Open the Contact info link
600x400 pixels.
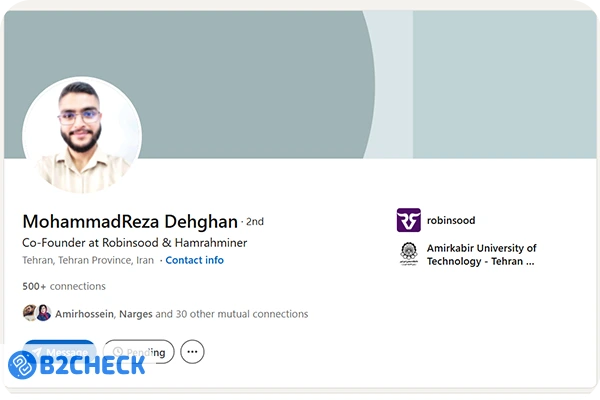tap(194, 260)
